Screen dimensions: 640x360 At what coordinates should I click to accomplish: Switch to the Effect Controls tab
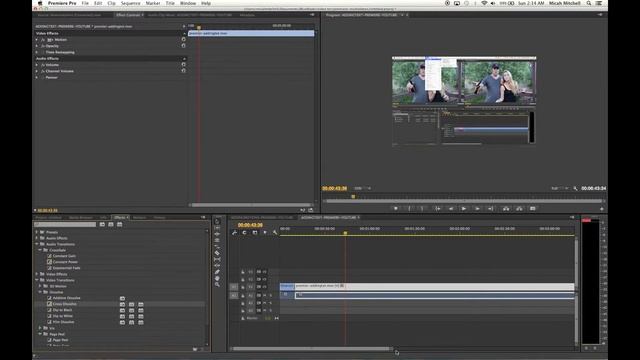click(x=129, y=15)
